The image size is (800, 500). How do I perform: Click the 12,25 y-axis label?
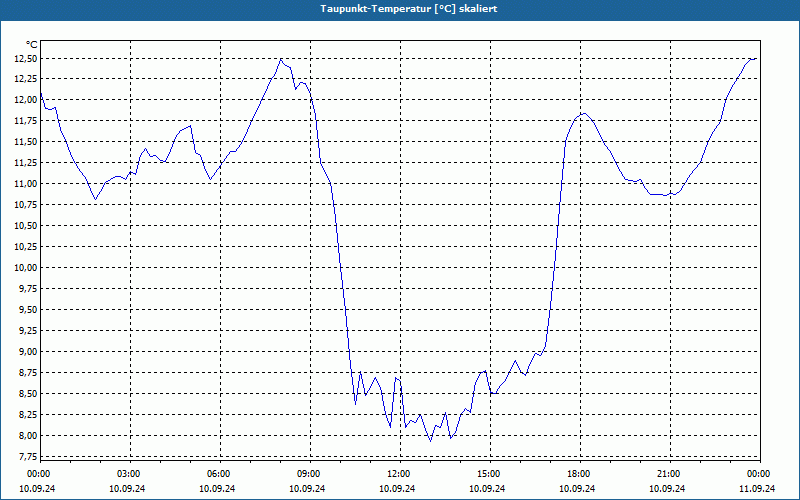tap(25, 79)
